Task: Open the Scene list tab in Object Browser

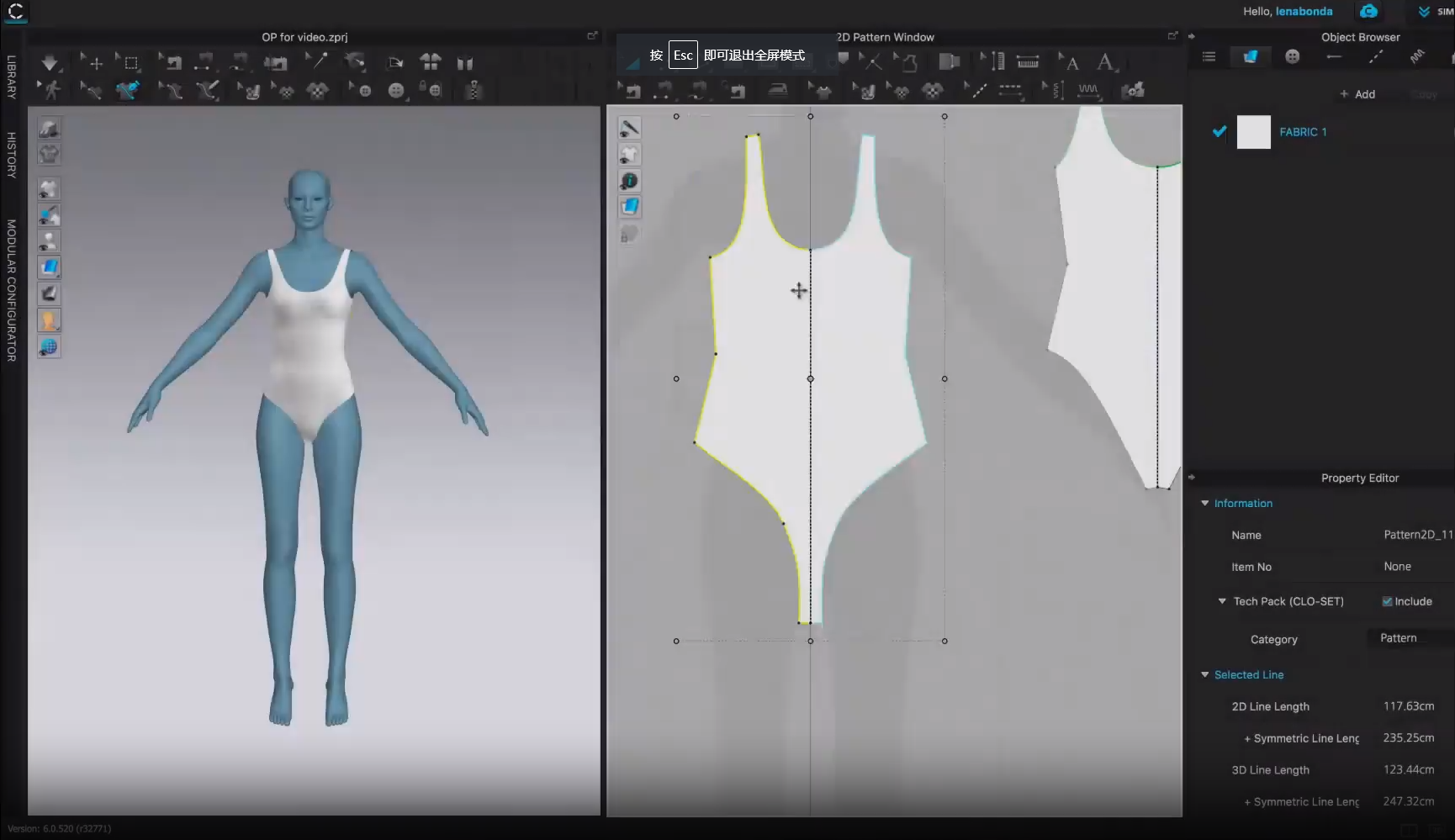Action: (1209, 56)
